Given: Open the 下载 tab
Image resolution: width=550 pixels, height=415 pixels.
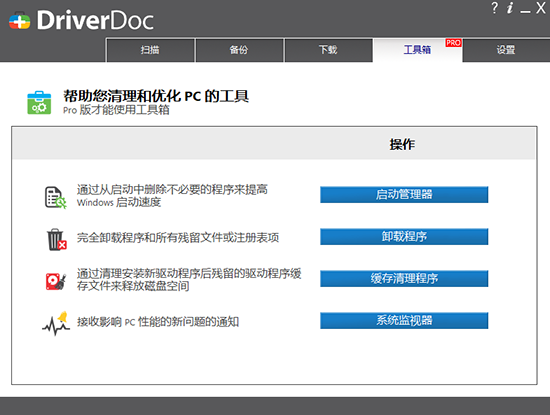Looking at the screenshot, I should pos(328,50).
